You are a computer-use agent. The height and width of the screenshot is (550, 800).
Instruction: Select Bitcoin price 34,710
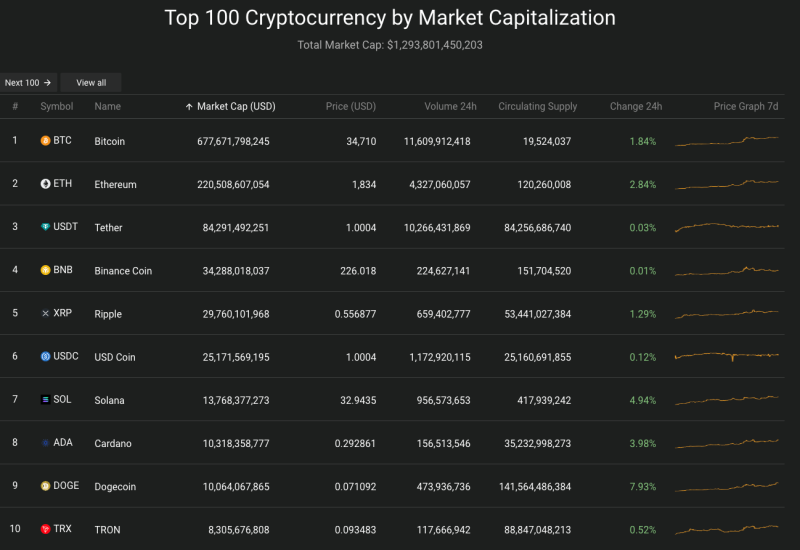pyautogui.click(x=361, y=141)
